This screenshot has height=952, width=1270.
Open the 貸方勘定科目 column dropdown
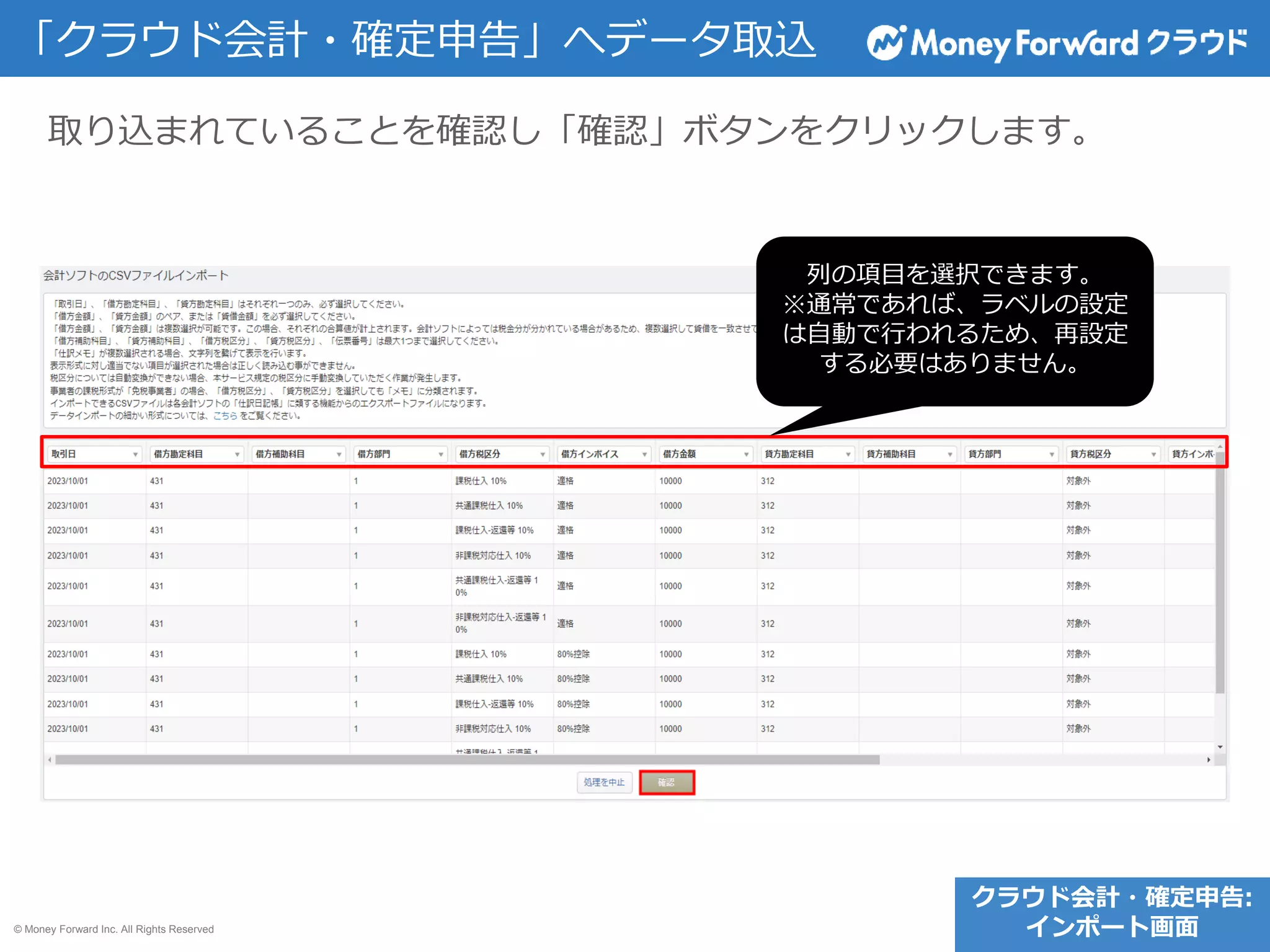(807, 454)
